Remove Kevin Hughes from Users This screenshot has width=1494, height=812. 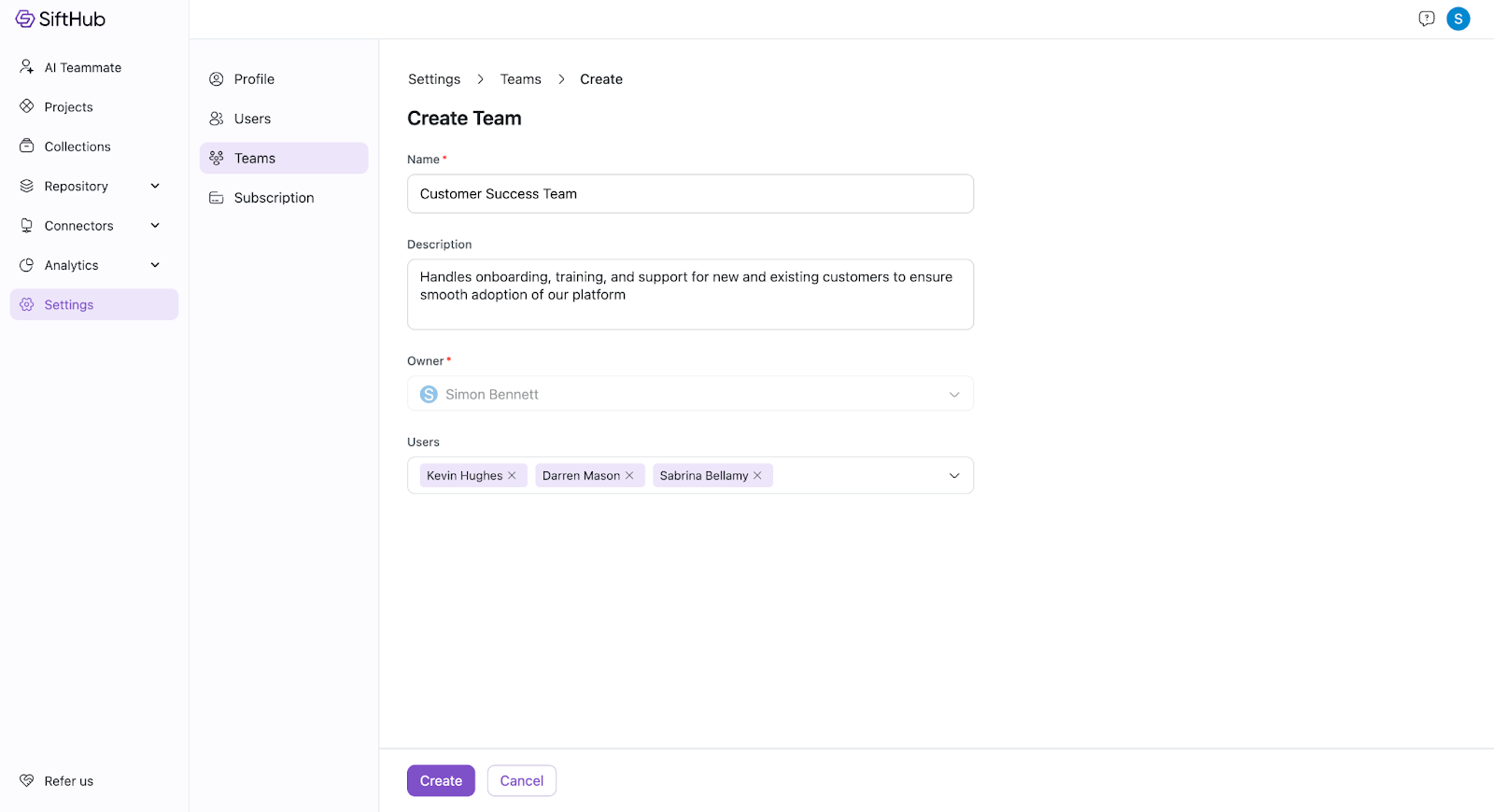(x=512, y=476)
